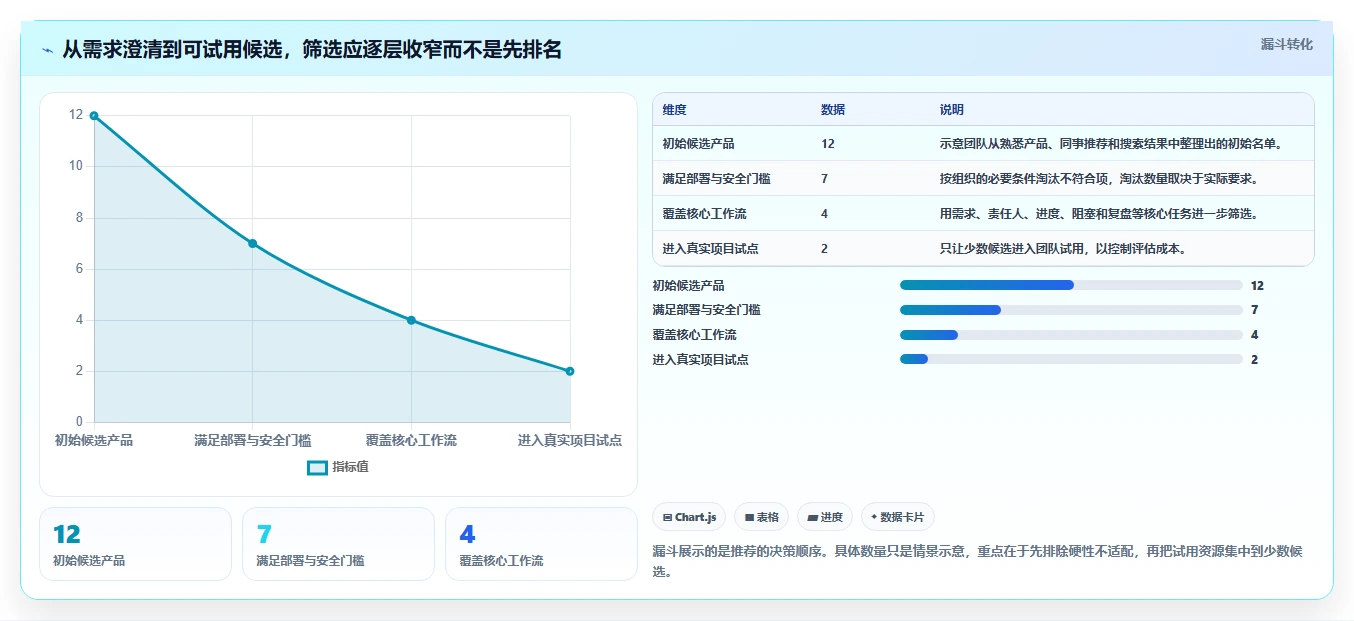Click the 指标值 legend color box
This screenshot has height=621, width=1354.
pos(317,467)
